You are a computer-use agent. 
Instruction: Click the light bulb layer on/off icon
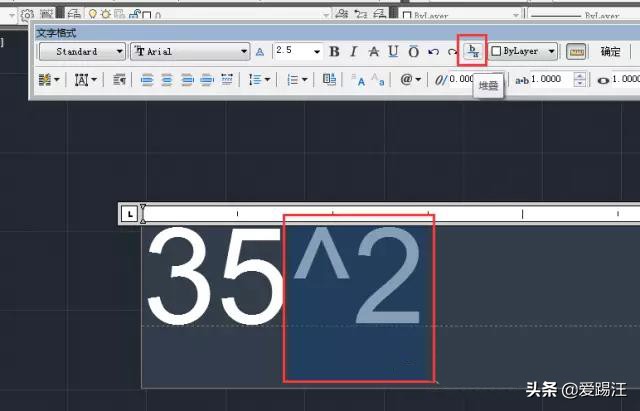[93, 15]
